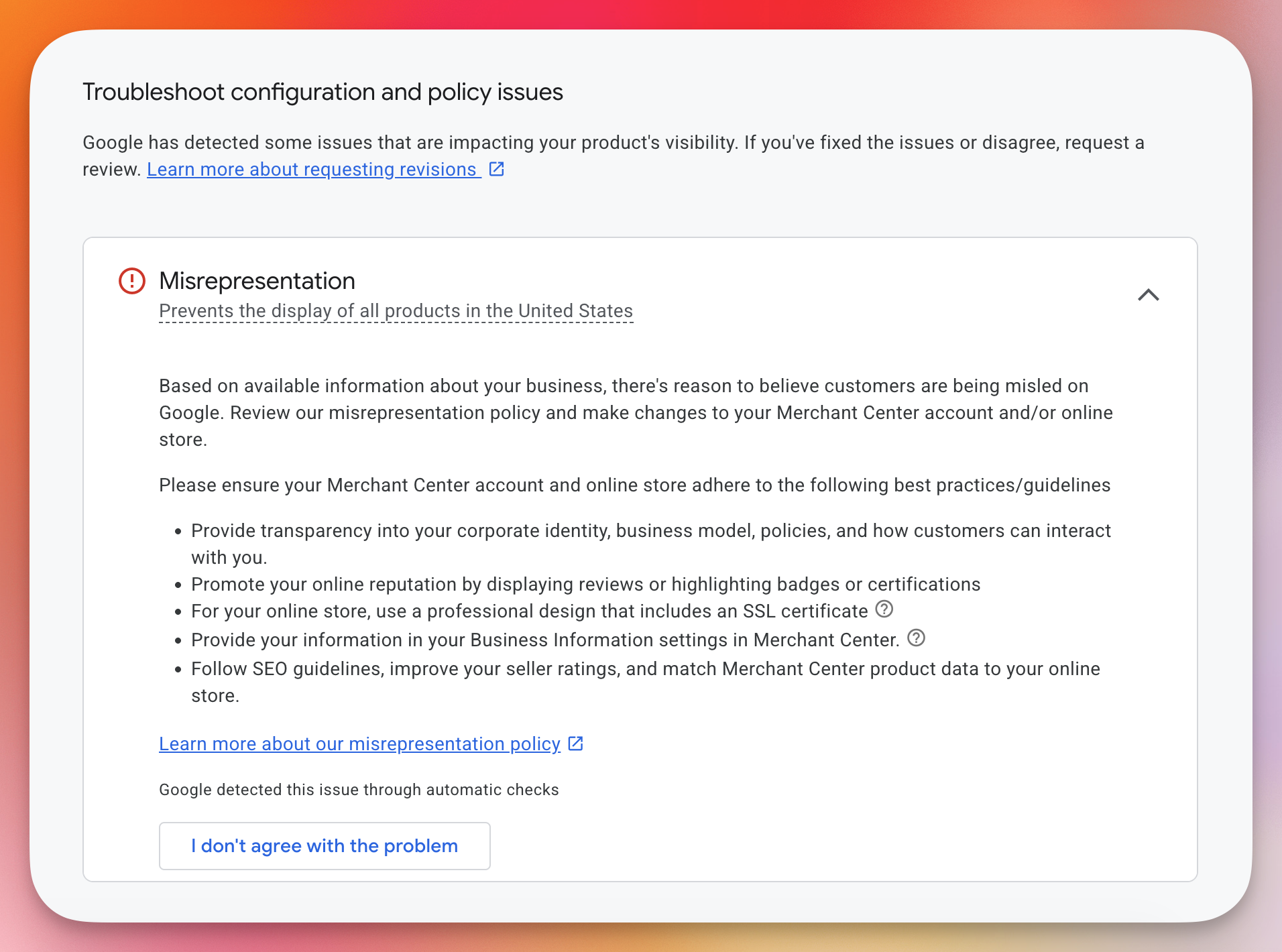This screenshot has height=952, width=1282.
Task: Select the 'Google detected this issue' status text
Action: pyautogui.click(x=359, y=789)
